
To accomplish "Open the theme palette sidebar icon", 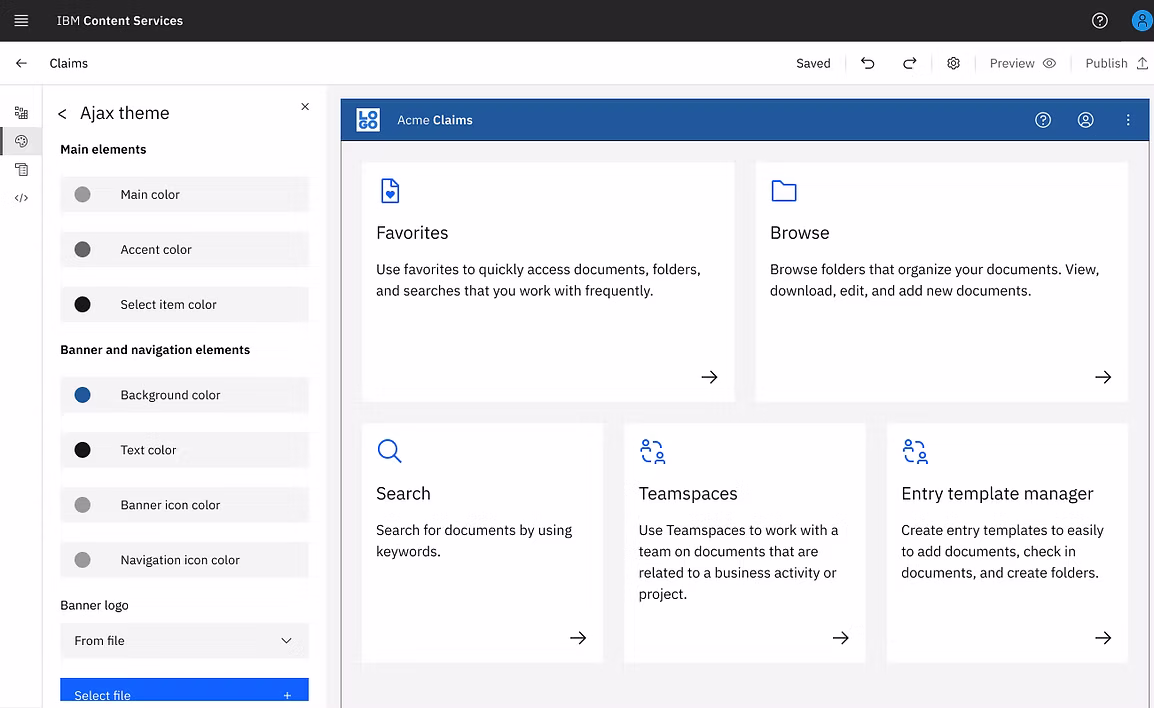I will coord(21,141).
